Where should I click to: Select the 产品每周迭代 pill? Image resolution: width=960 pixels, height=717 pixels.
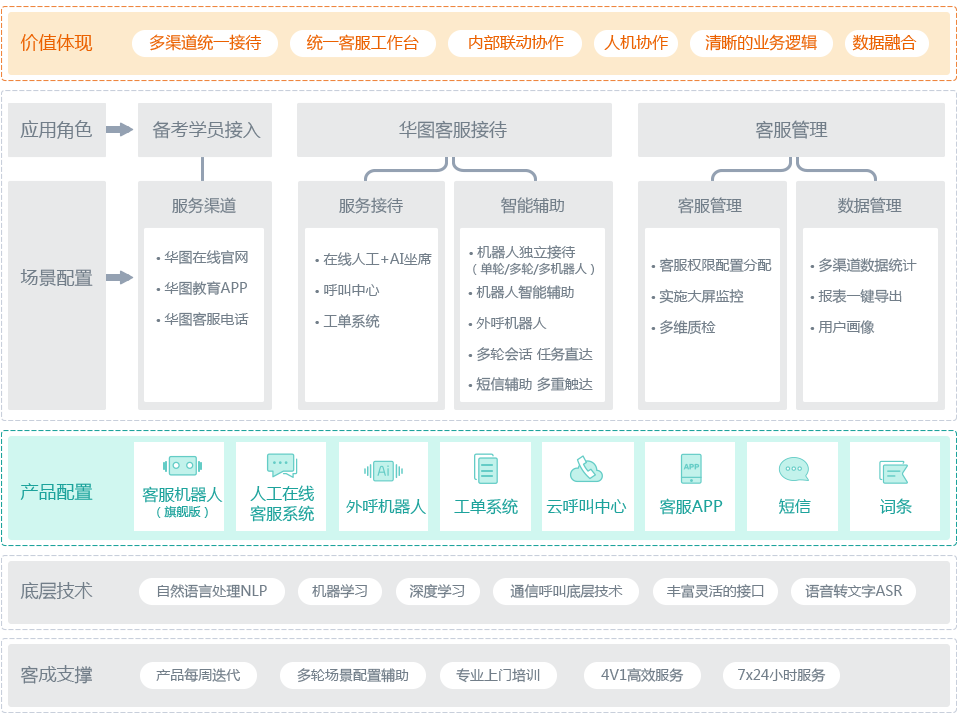[198, 675]
